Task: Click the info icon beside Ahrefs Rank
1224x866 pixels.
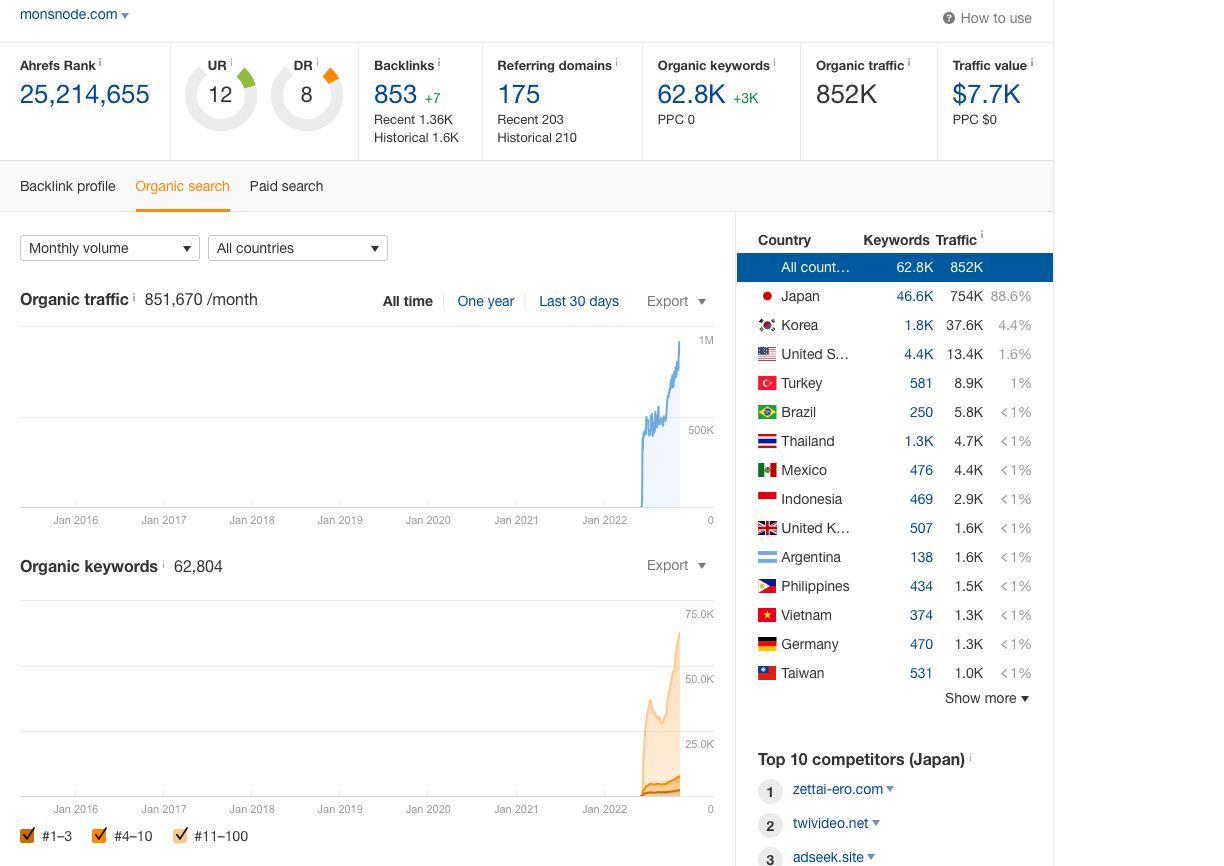Action: point(100,63)
